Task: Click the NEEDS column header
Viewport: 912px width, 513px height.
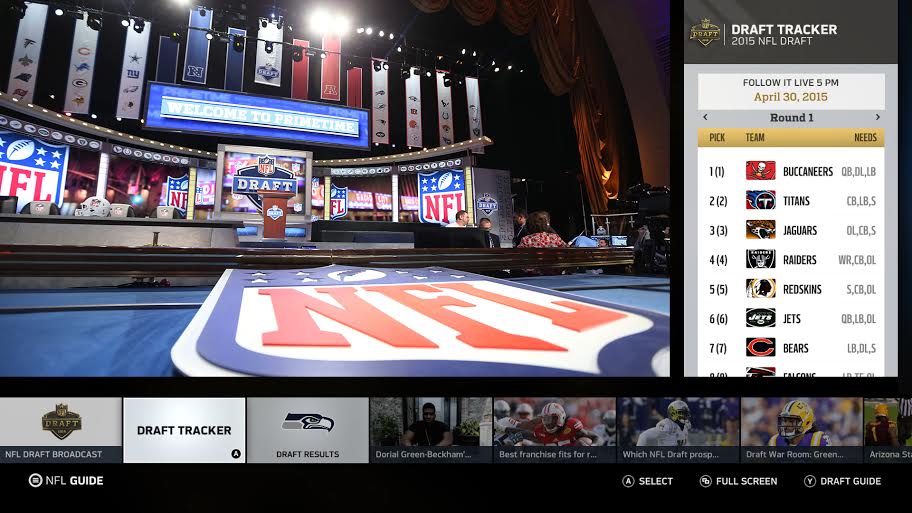Action: point(865,137)
